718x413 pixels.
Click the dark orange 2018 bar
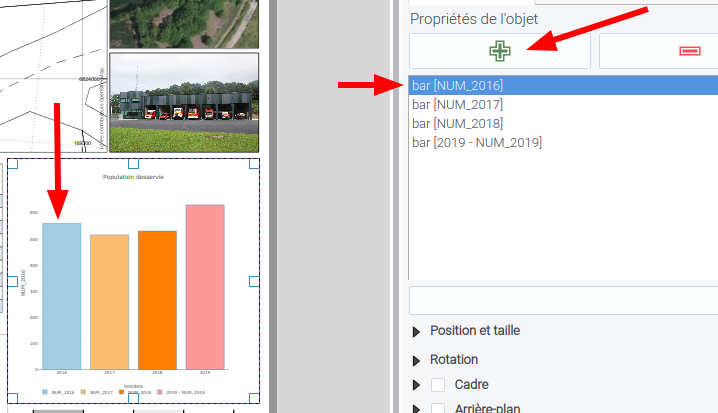point(157,299)
